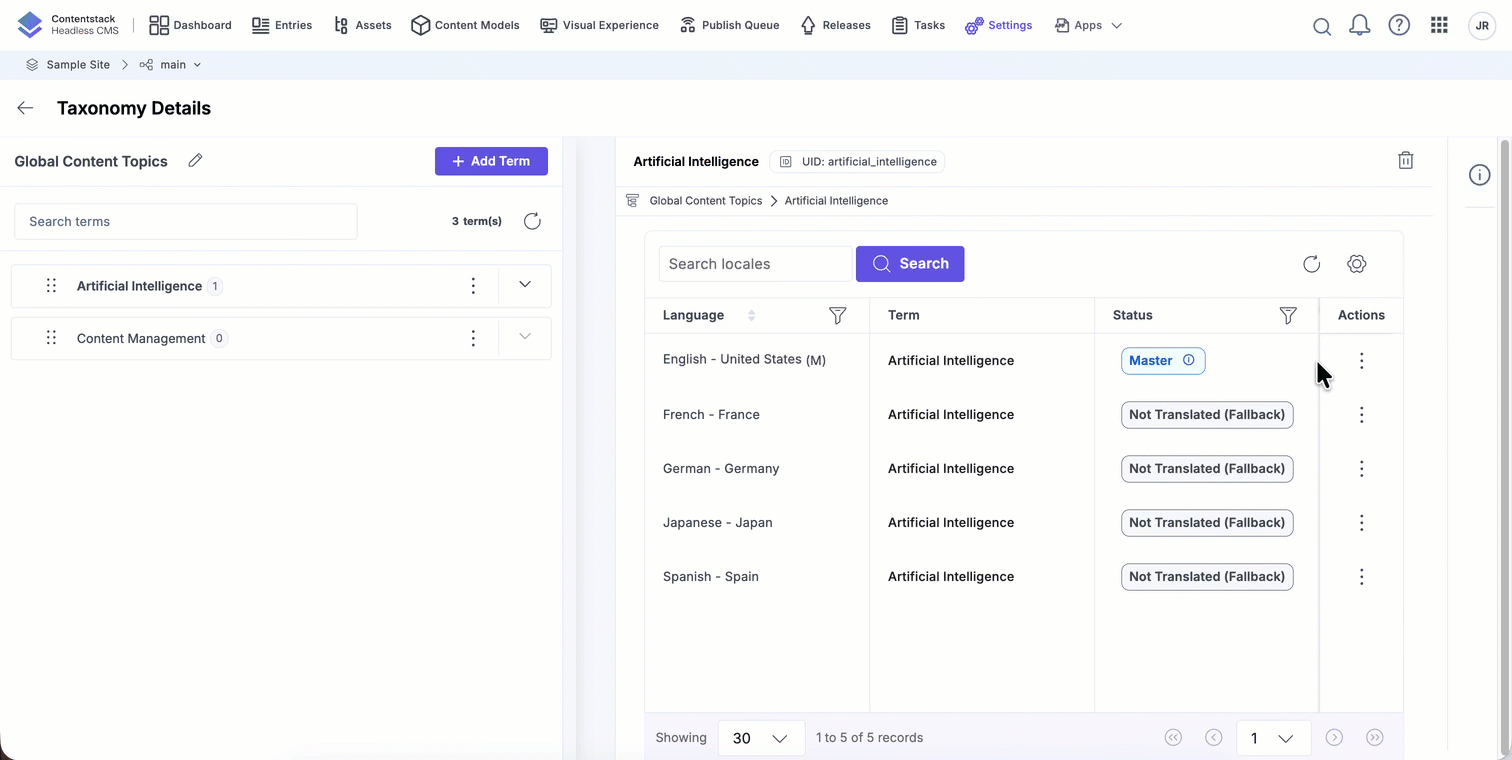Open the info panel icon on right
This screenshot has height=760, width=1512.
point(1479,175)
